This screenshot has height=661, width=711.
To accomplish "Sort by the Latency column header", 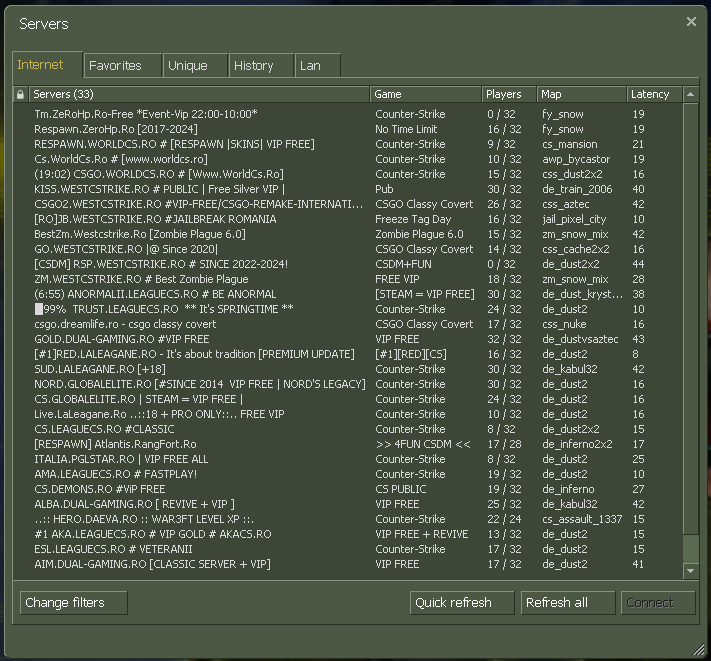I will point(654,94).
